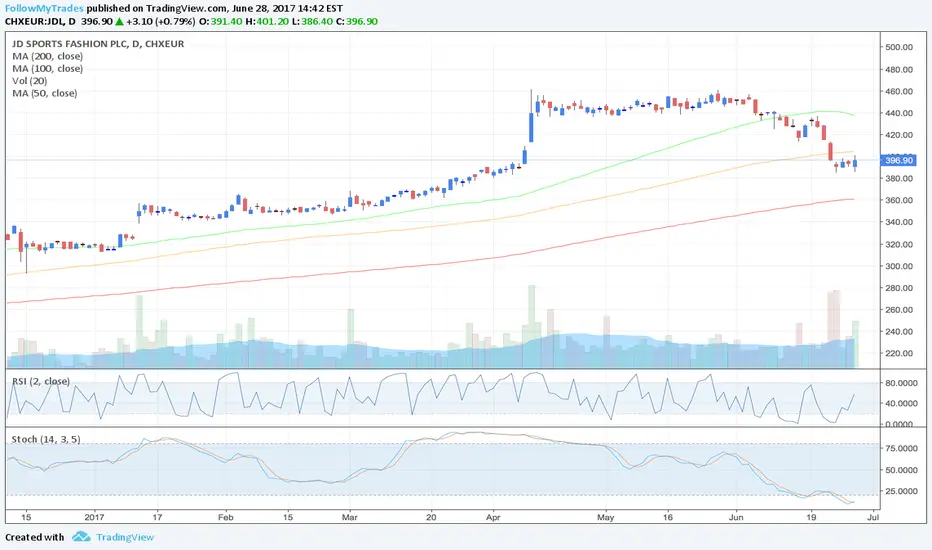Click the TradingView logo icon

tap(81, 537)
